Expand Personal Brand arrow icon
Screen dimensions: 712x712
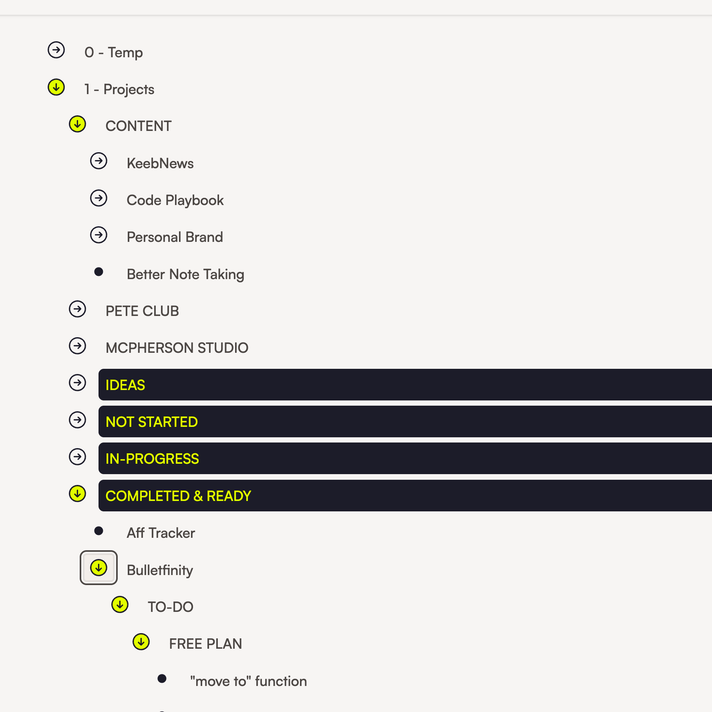(98, 236)
